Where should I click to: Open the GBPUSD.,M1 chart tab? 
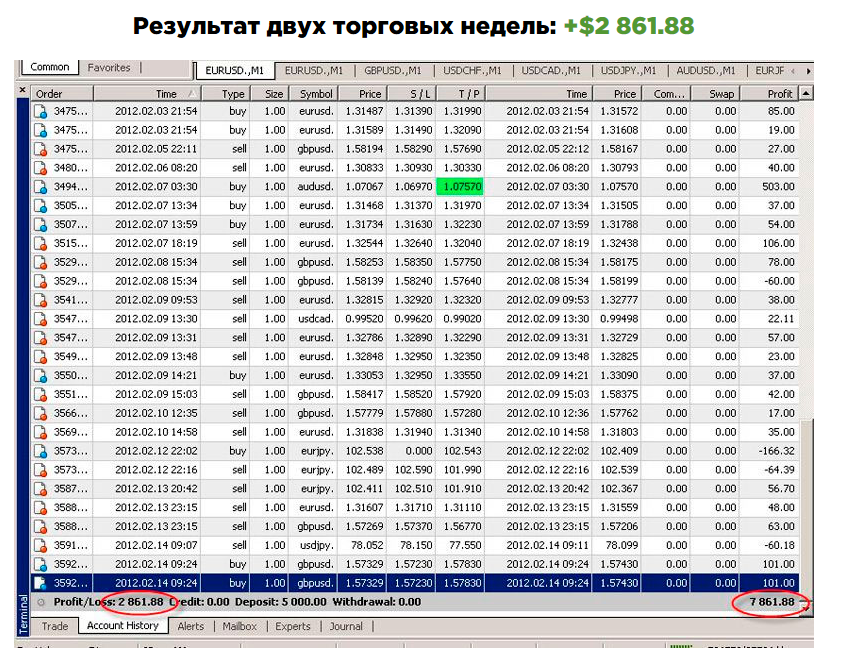[392, 71]
